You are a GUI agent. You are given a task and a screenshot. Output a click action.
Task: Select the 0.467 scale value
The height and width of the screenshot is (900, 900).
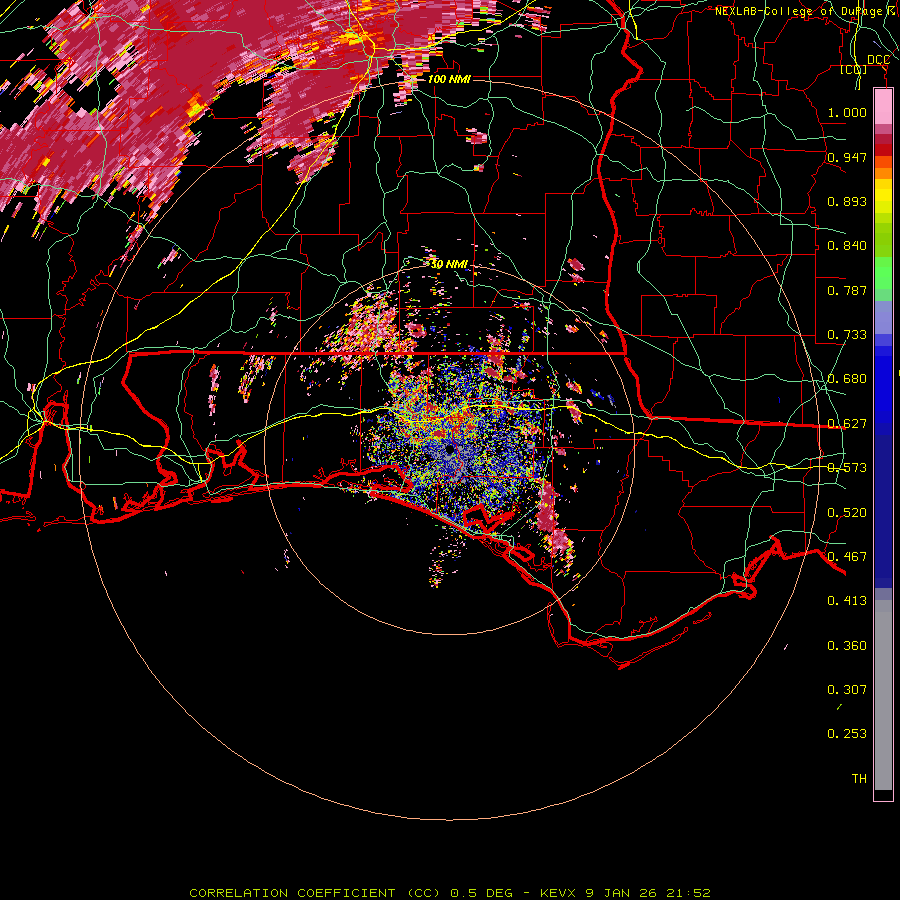point(847,557)
